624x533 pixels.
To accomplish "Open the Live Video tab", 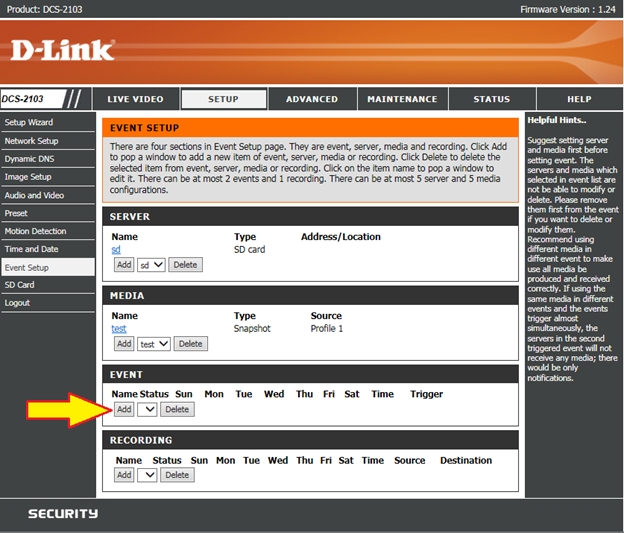I will [135, 99].
